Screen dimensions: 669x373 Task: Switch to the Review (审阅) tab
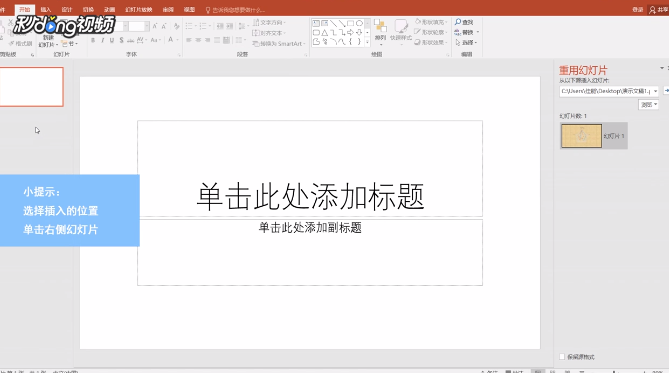point(168,10)
